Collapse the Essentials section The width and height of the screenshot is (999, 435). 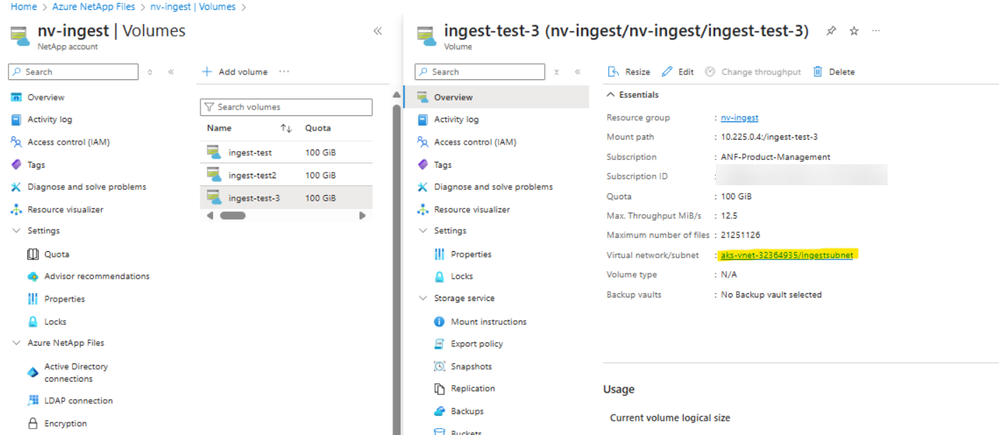pos(612,94)
